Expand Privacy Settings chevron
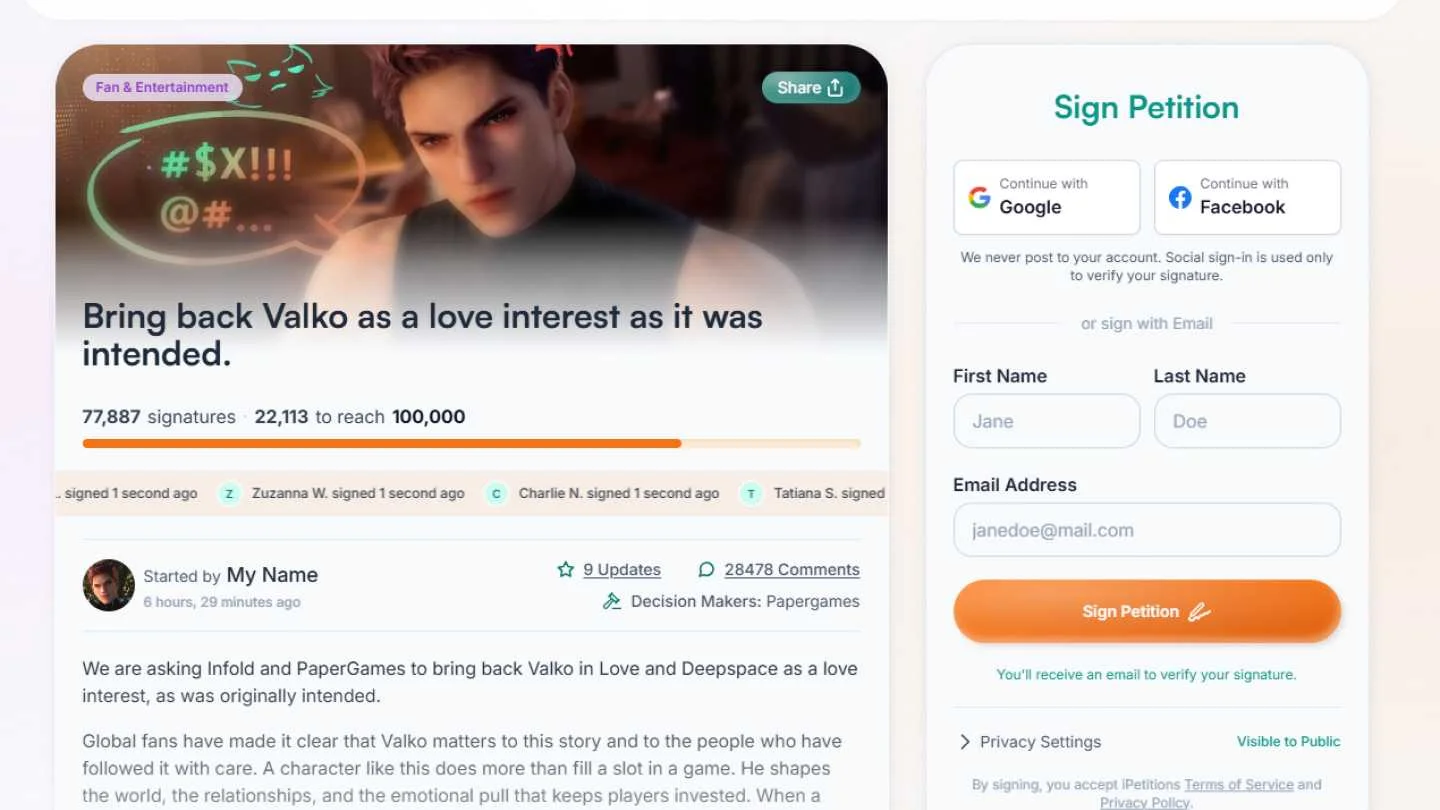Viewport: 1440px width, 810px height. (965, 741)
